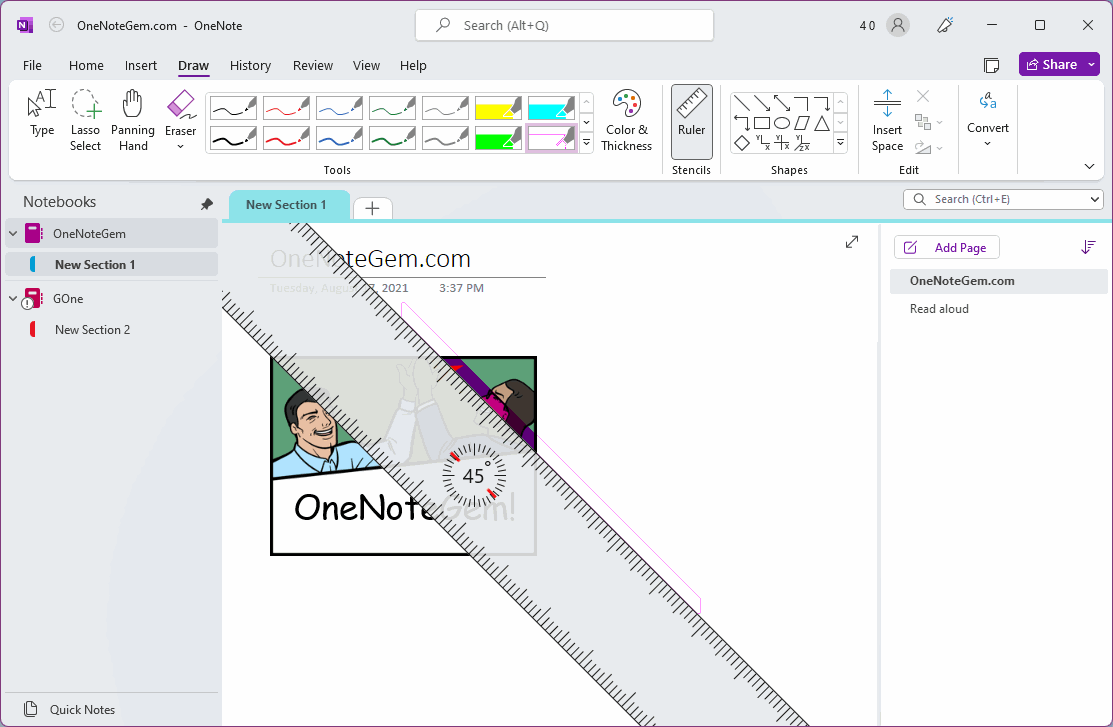Switch to the Insert tab
Image resolution: width=1113 pixels, height=727 pixels.
pyautogui.click(x=141, y=65)
